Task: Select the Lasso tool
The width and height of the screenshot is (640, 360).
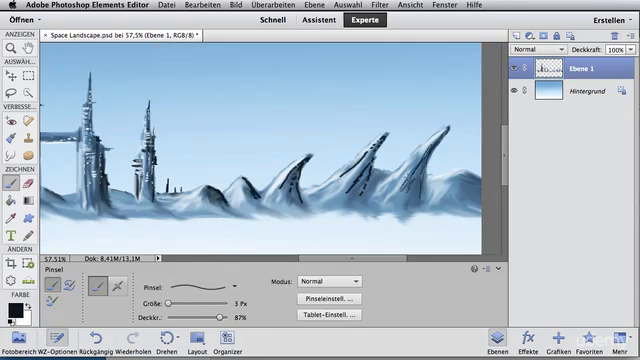Action: point(11,93)
